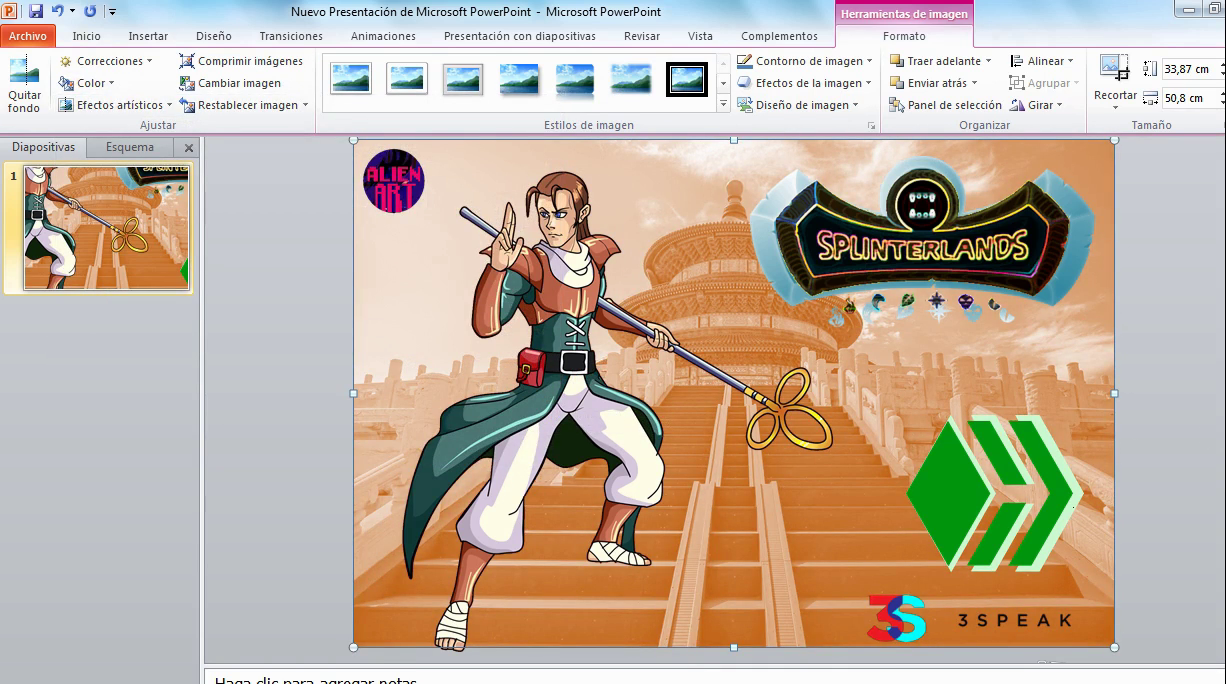Click the left-middle handle of the image

[353, 393]
